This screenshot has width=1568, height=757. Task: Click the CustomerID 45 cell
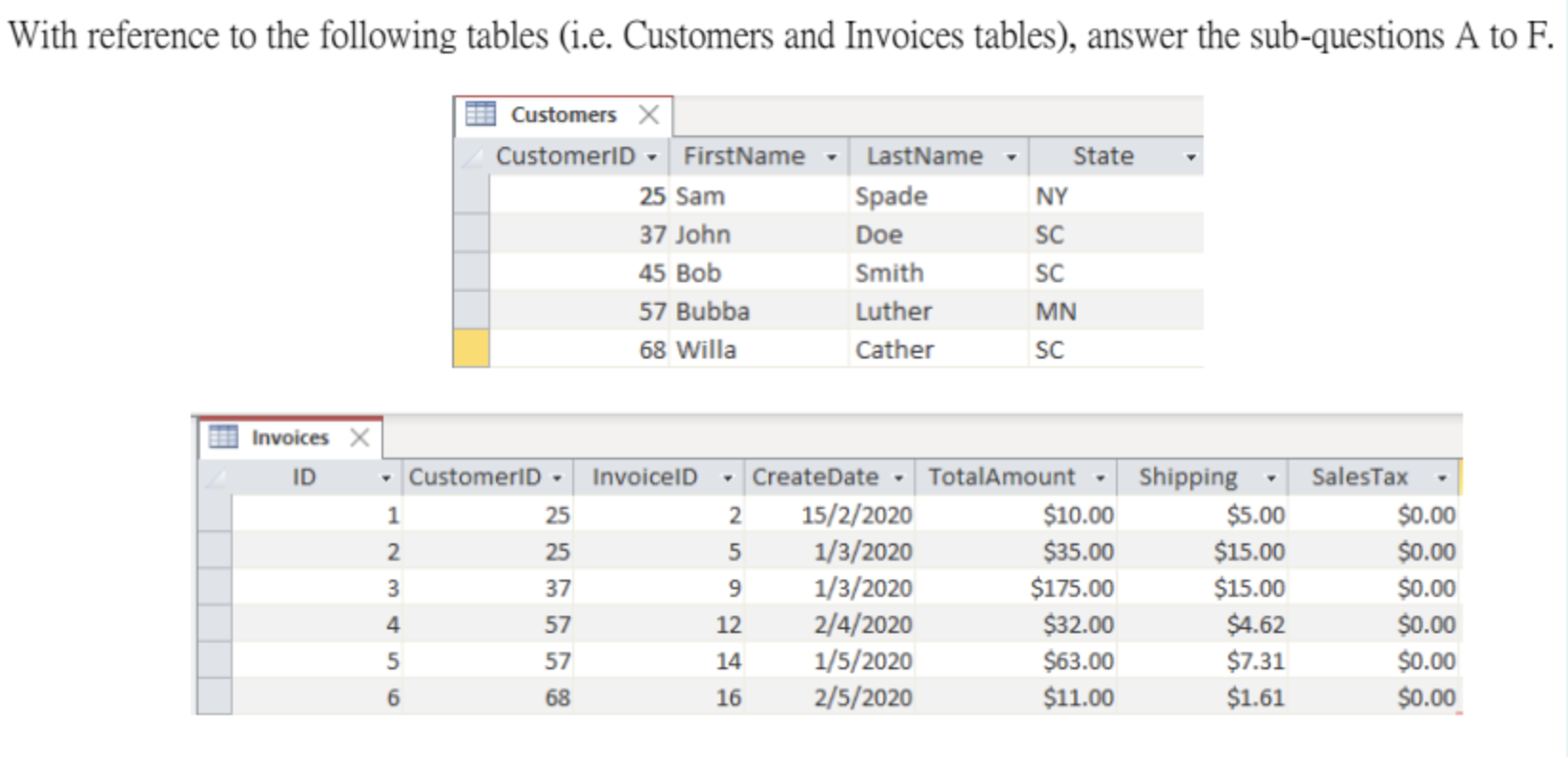pos(579,273)
